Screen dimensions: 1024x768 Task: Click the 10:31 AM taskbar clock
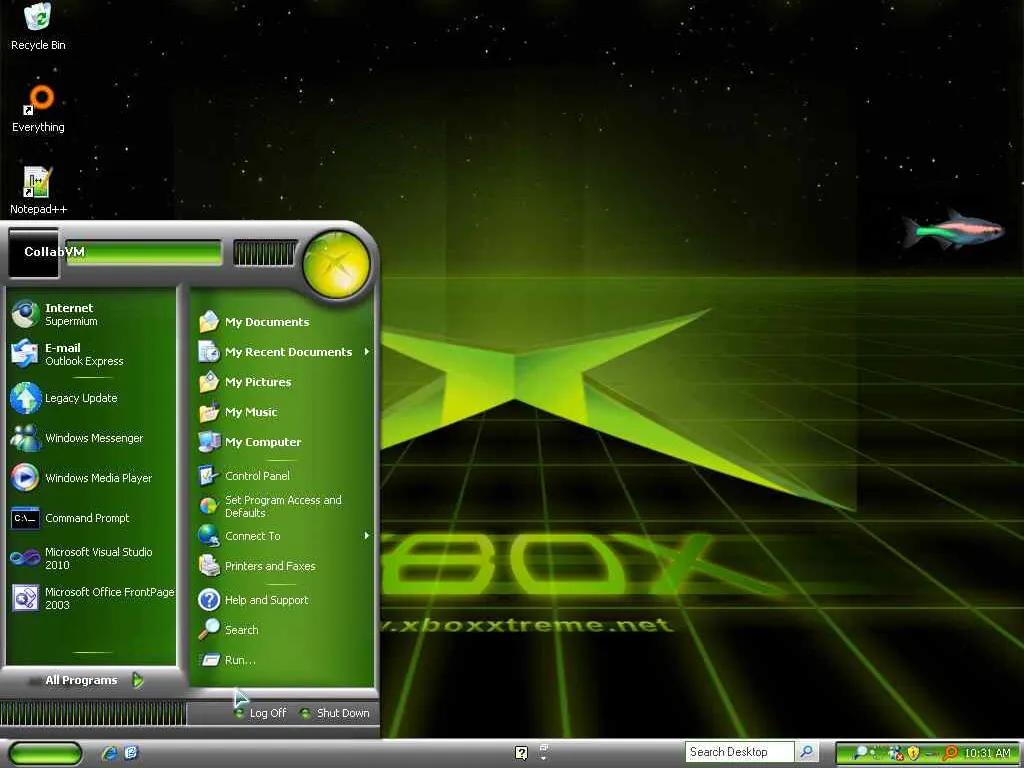(x=987, y=753)
